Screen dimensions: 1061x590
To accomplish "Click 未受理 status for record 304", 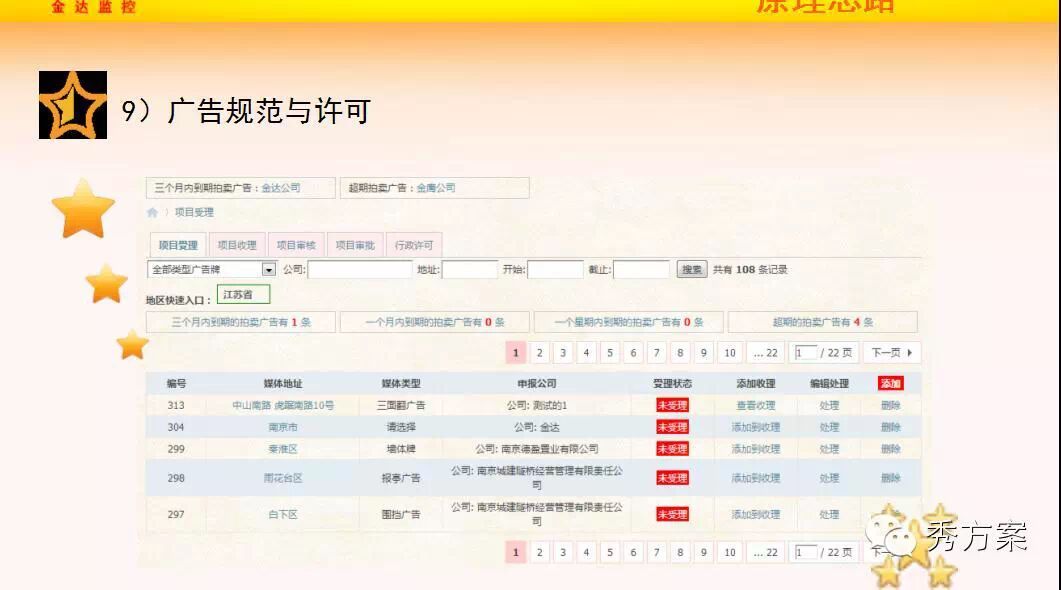I will pos(672,427).
